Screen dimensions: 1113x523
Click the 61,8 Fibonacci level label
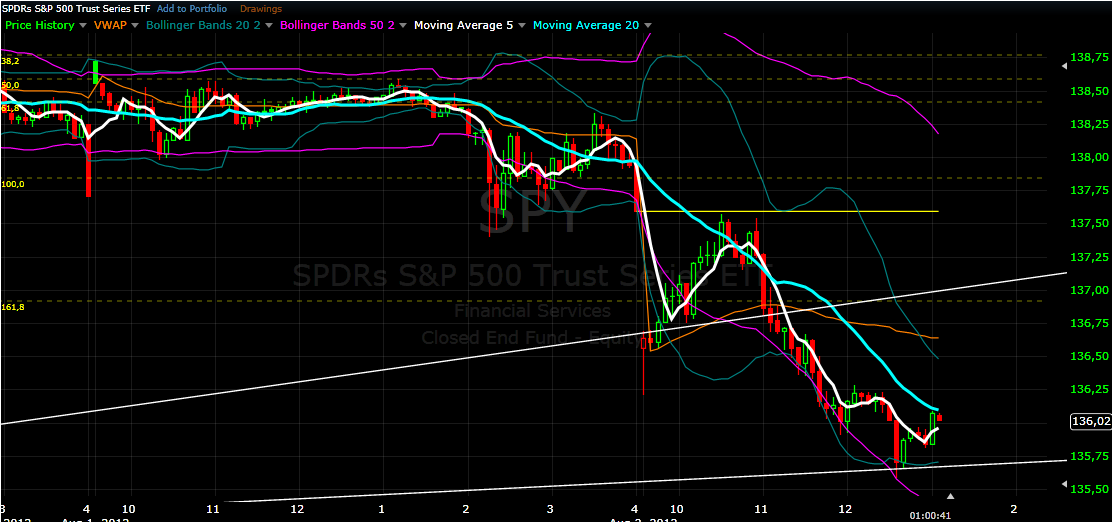click(11, 108)
